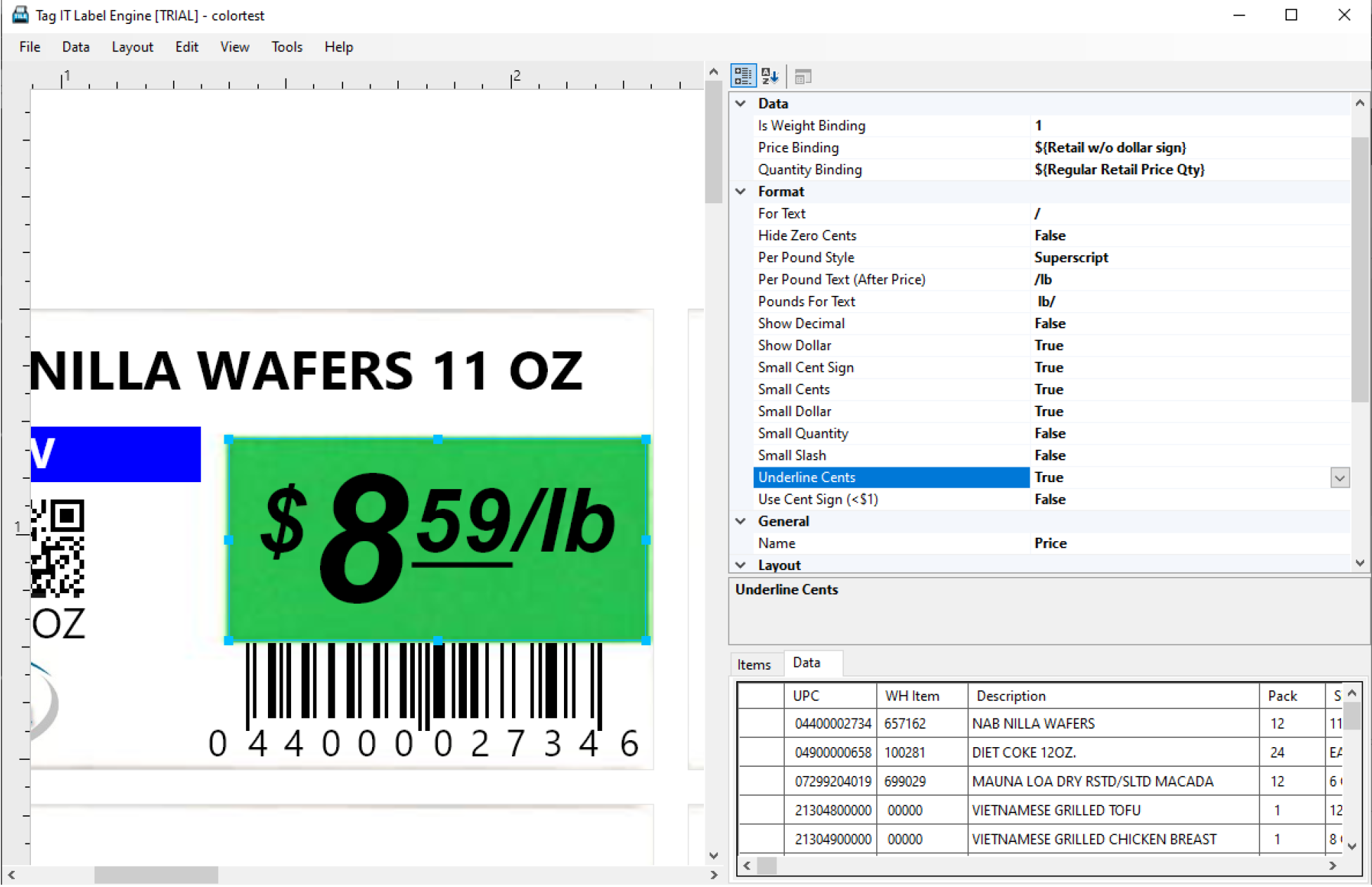
Task: Switch to the Data tab in bottom panel
Action: (x=807, y=662)
